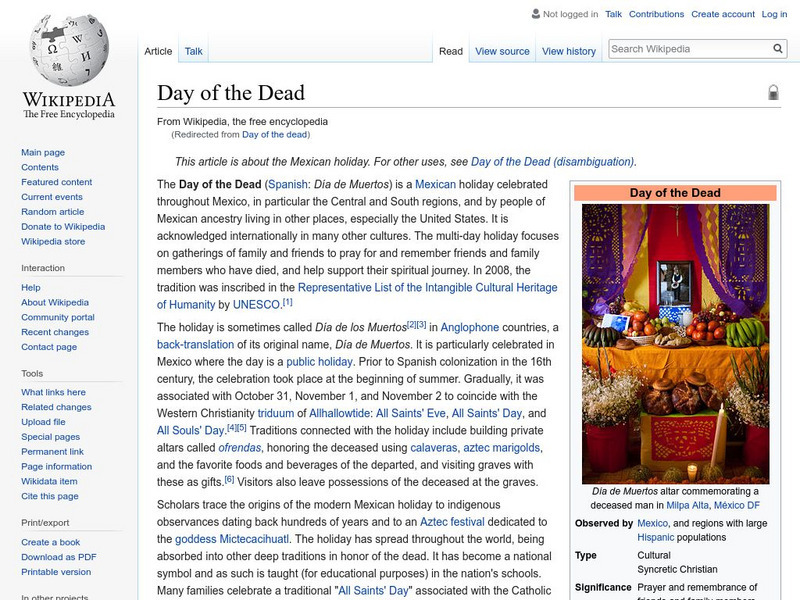
Task: Open the back-translation link
Action: 195,344
